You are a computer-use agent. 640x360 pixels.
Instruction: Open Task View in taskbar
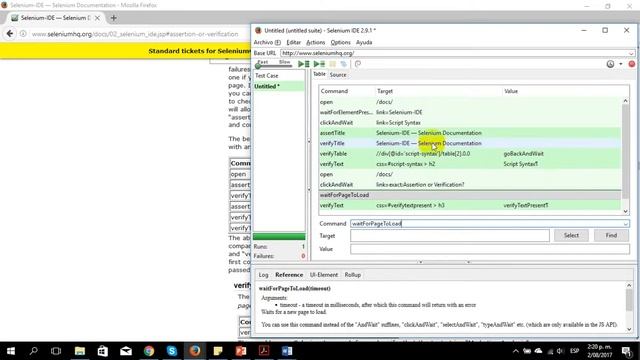tap(56, 351)
